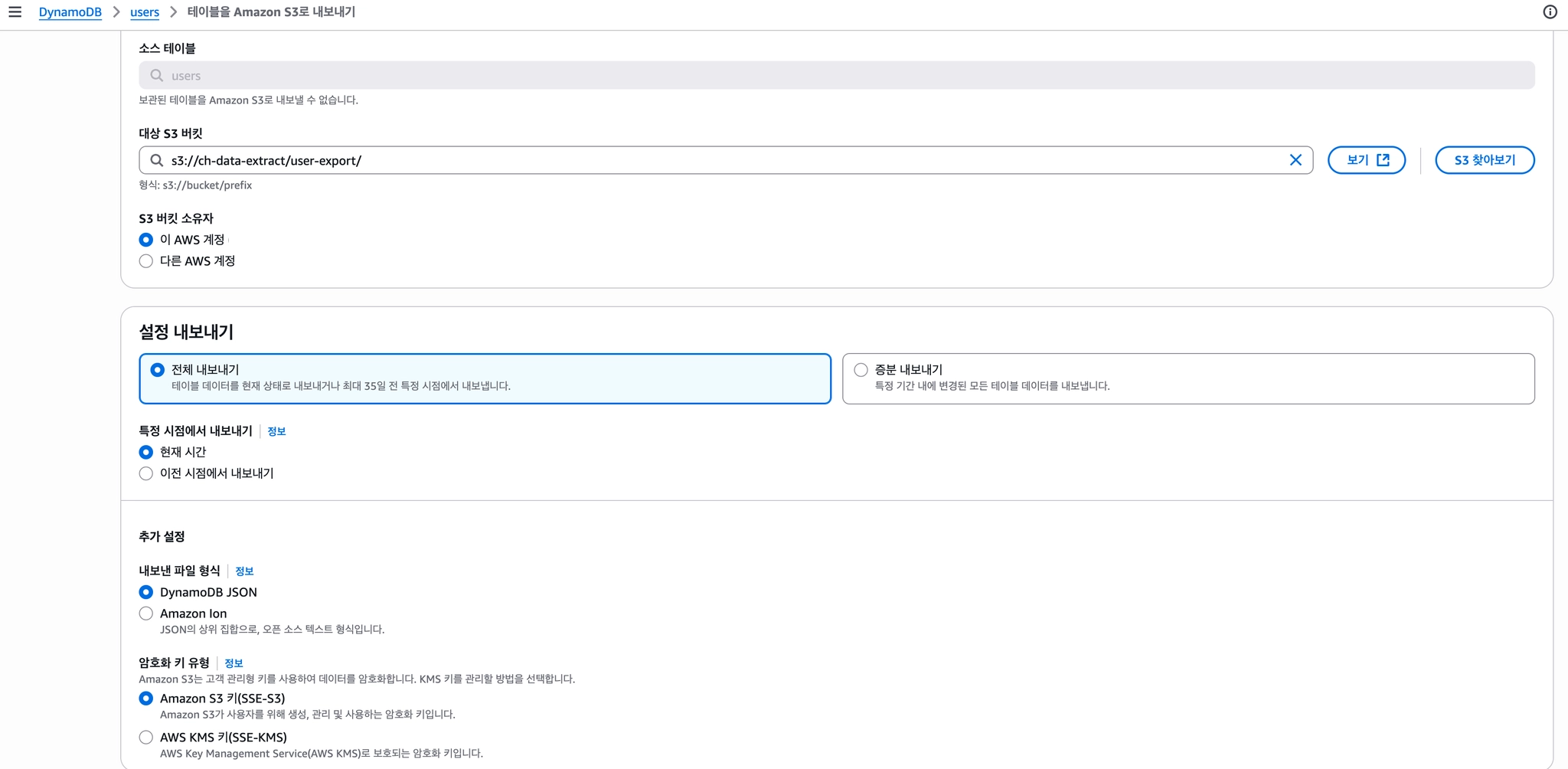The image size is (1568, 769).
Task: Click the 설정 내보내기 section heading
Action: coord(186,332)
